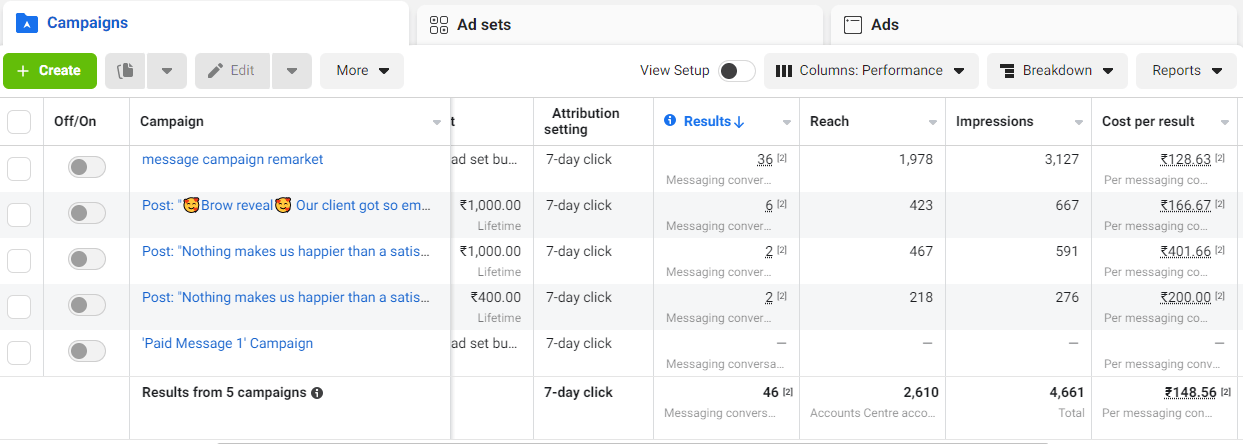Screen dimensions: 1243x444
Task: Click the impressions value 591
Action: (1067, 251)
